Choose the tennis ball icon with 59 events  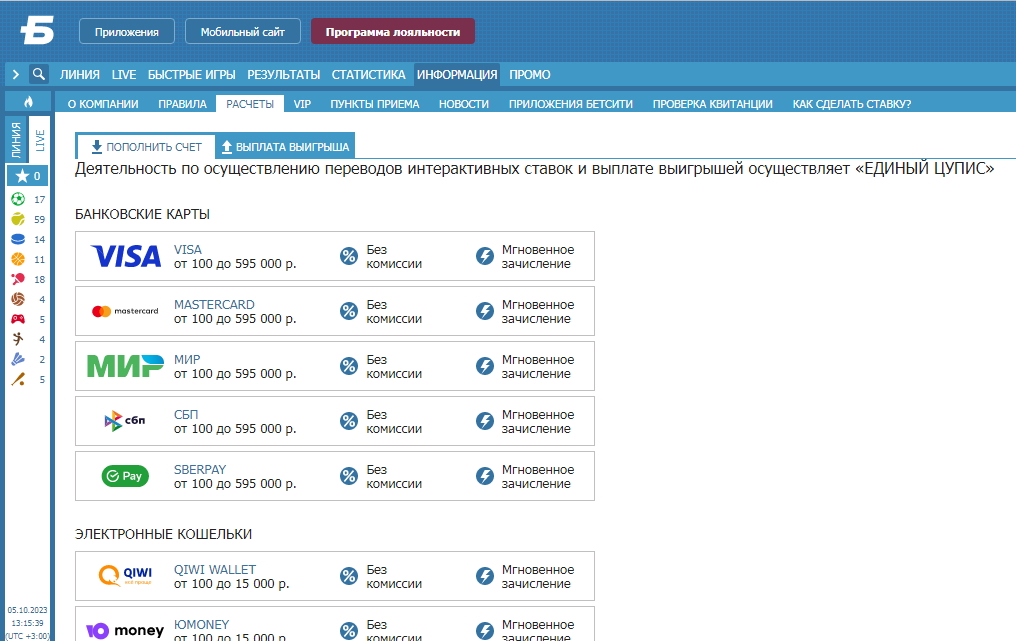tap(18, 219)
